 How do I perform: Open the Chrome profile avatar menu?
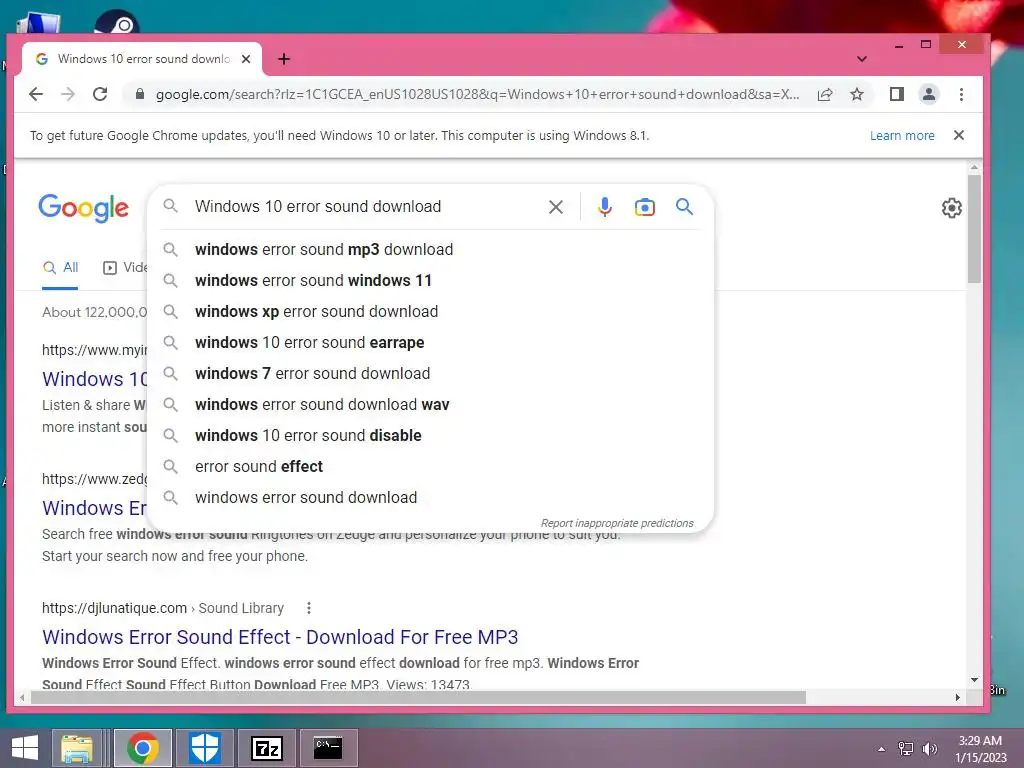pyautogui.click(x=929, y=94)
